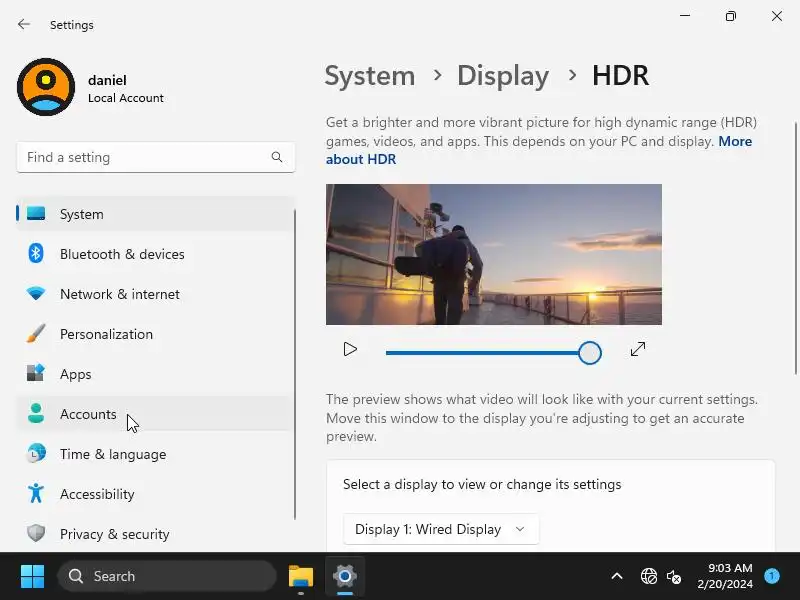
Task: Select Network & internet category
Action: click(x=155, y=294)
